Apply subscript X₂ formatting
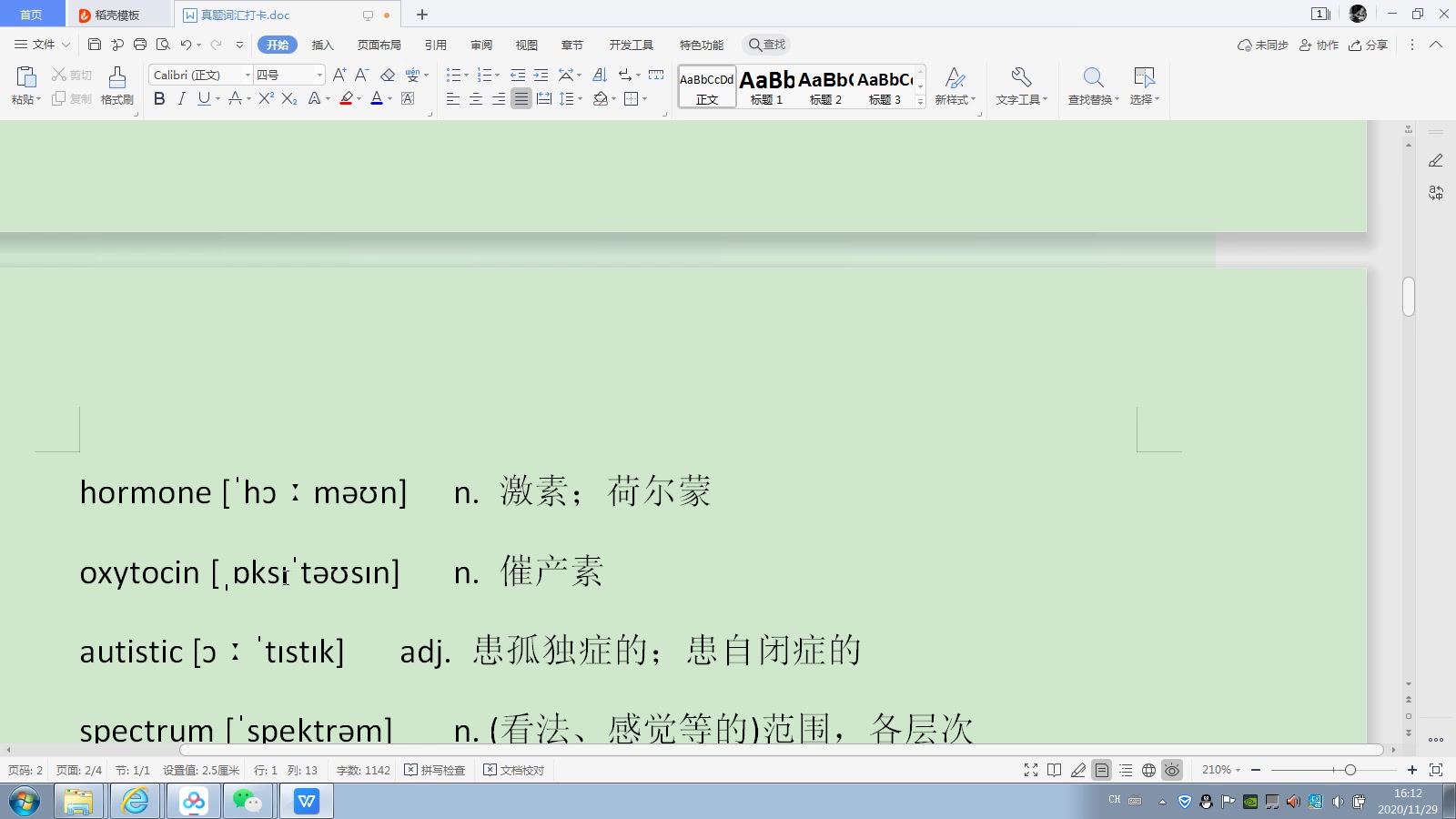1456x819 pixels. 289,98
